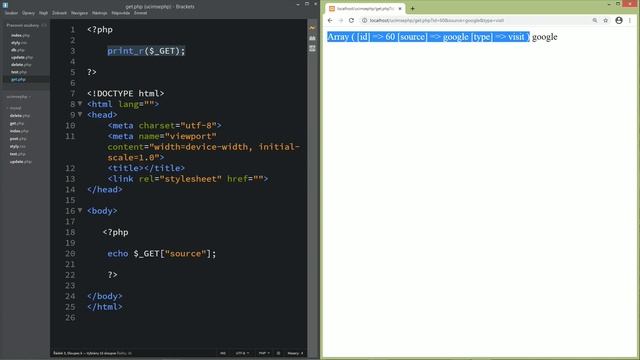Collapse the head tag fold arrow line 9

[x=80, y=114]
